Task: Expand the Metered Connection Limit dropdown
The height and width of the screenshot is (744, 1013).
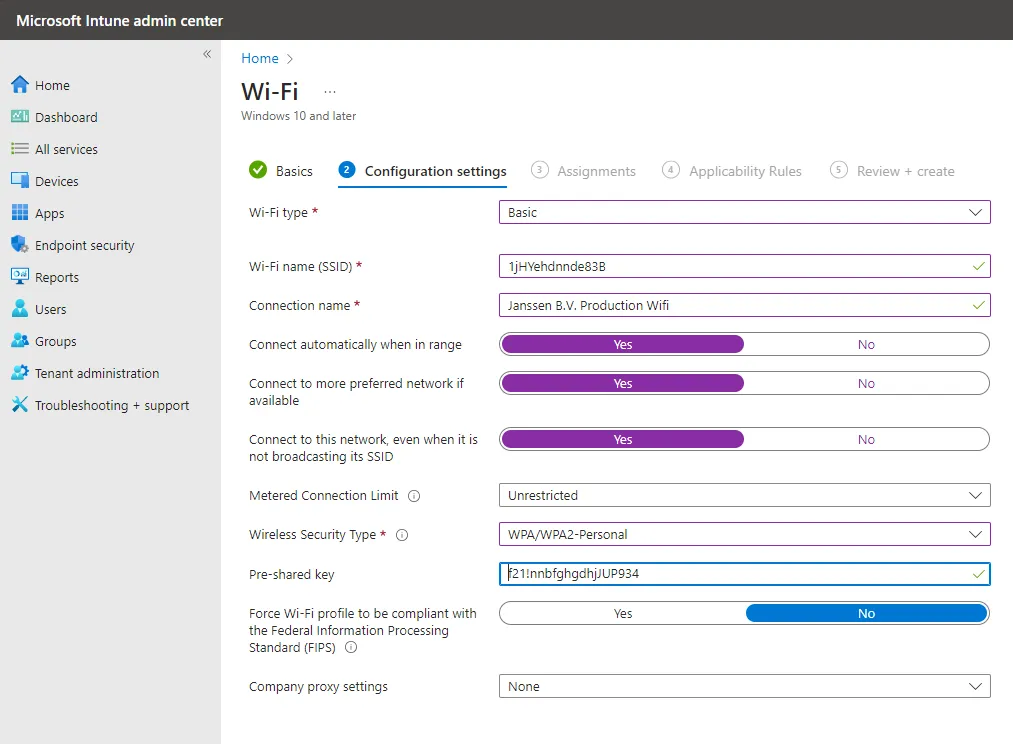Action: (x=744, y=495)
